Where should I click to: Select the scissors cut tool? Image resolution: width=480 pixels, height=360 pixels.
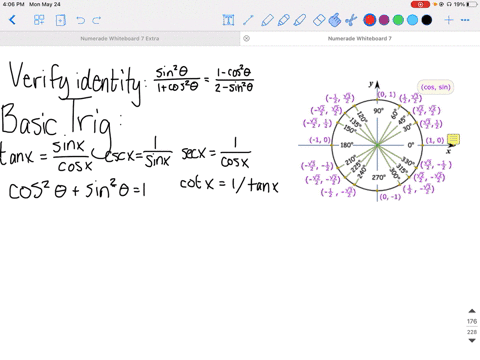(x=351, y=20)
